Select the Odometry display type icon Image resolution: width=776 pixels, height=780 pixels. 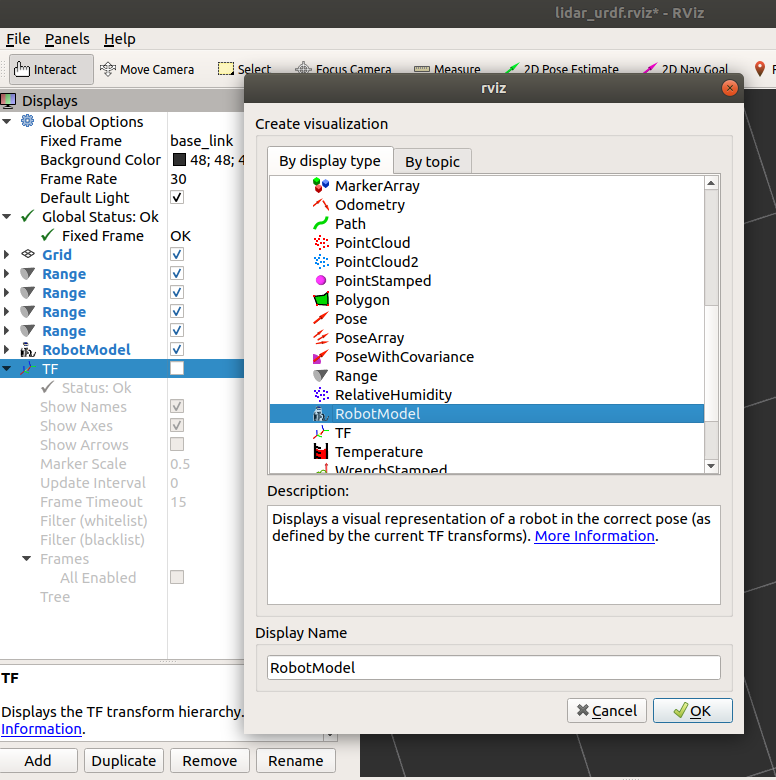321,204
